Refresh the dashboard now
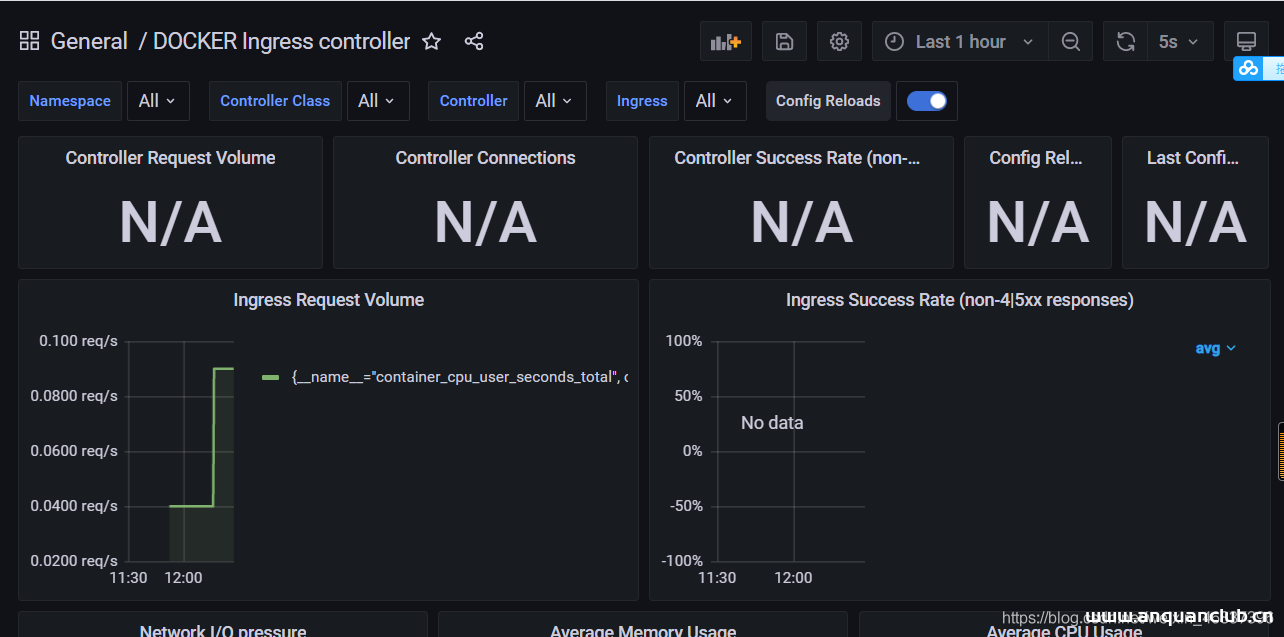Viewport: 1284px width, 637px height. 1126,41
